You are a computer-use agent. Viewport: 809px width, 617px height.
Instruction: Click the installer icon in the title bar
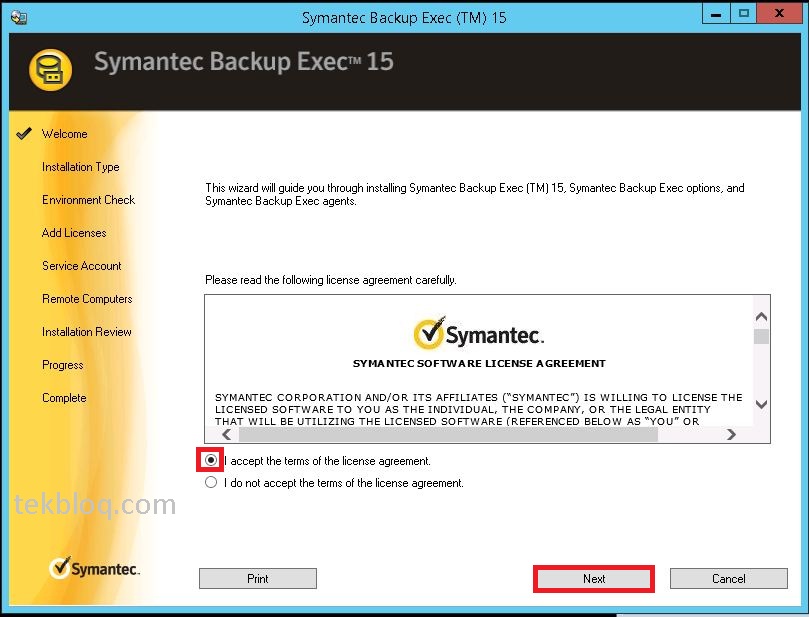[x=19, y=18]
